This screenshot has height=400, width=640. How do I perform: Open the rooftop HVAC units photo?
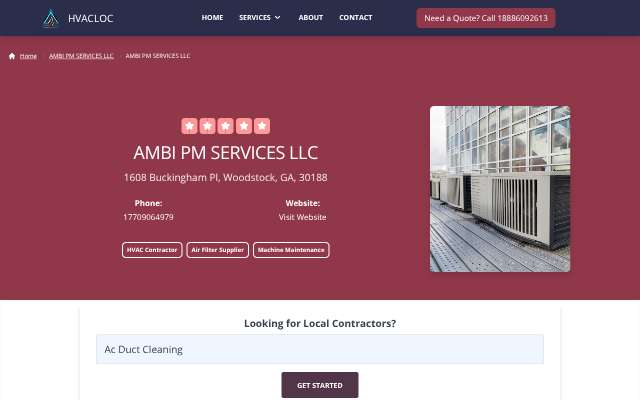(500, 189)
